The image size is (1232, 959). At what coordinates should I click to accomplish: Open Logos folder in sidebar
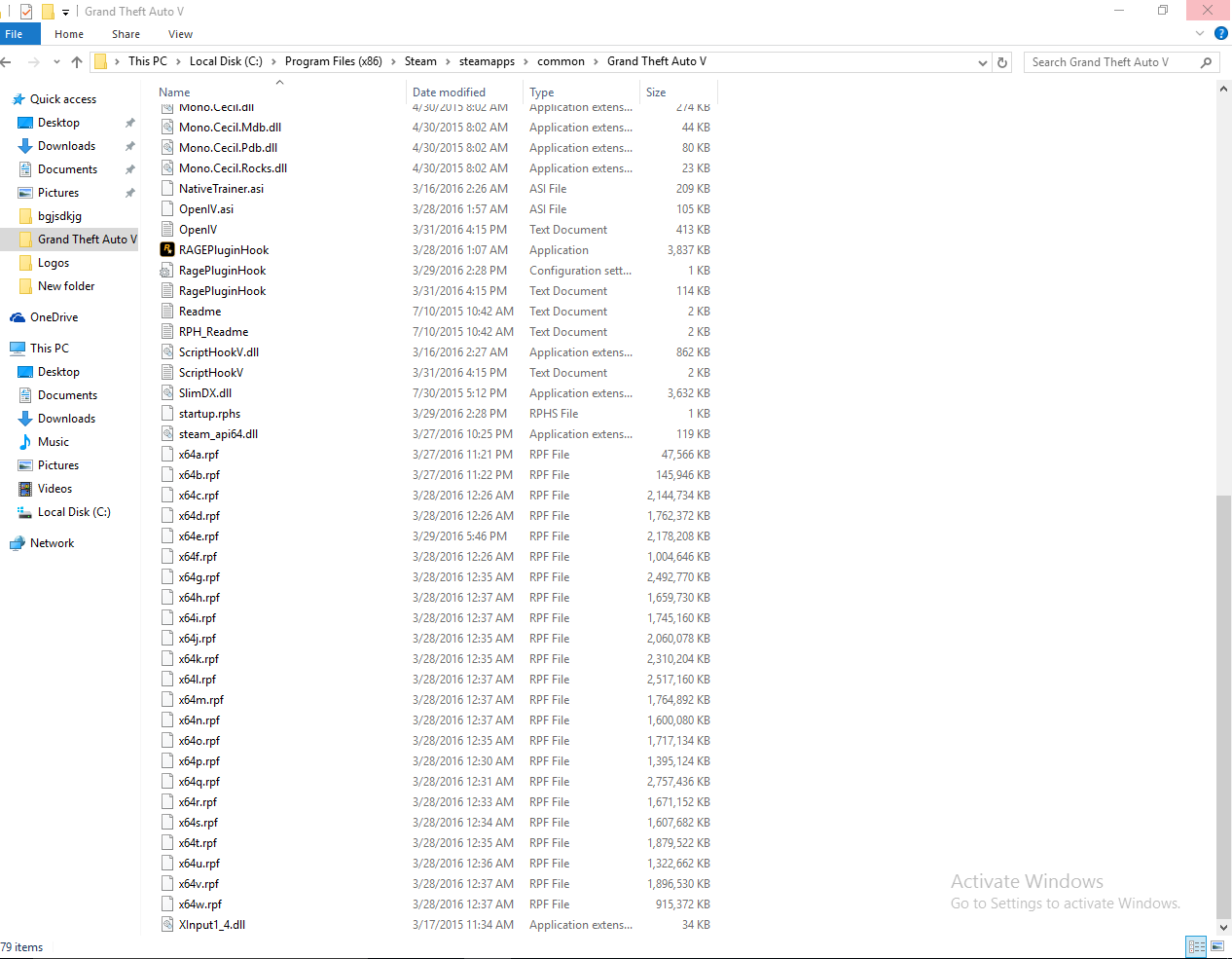tap(53, 263)
